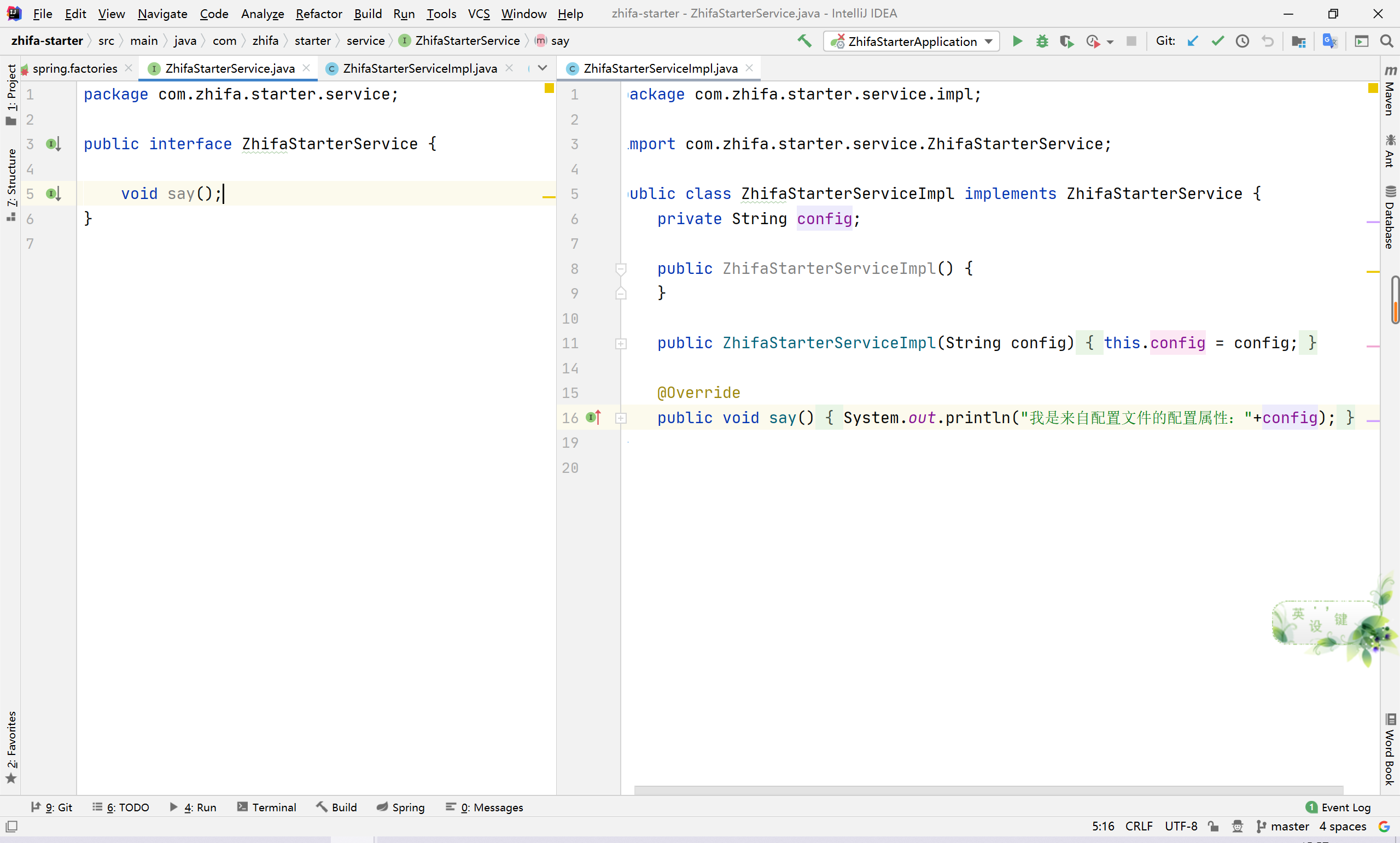Click the Debug bug icon
This screenshot has width=1400, height=843.
1042,41
